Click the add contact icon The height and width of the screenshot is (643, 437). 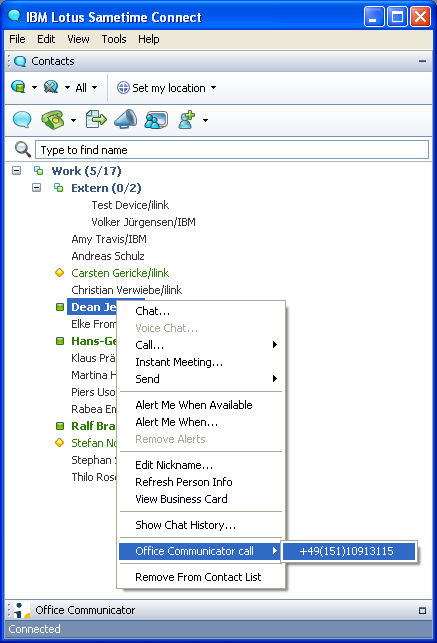(x=187, y=120)
